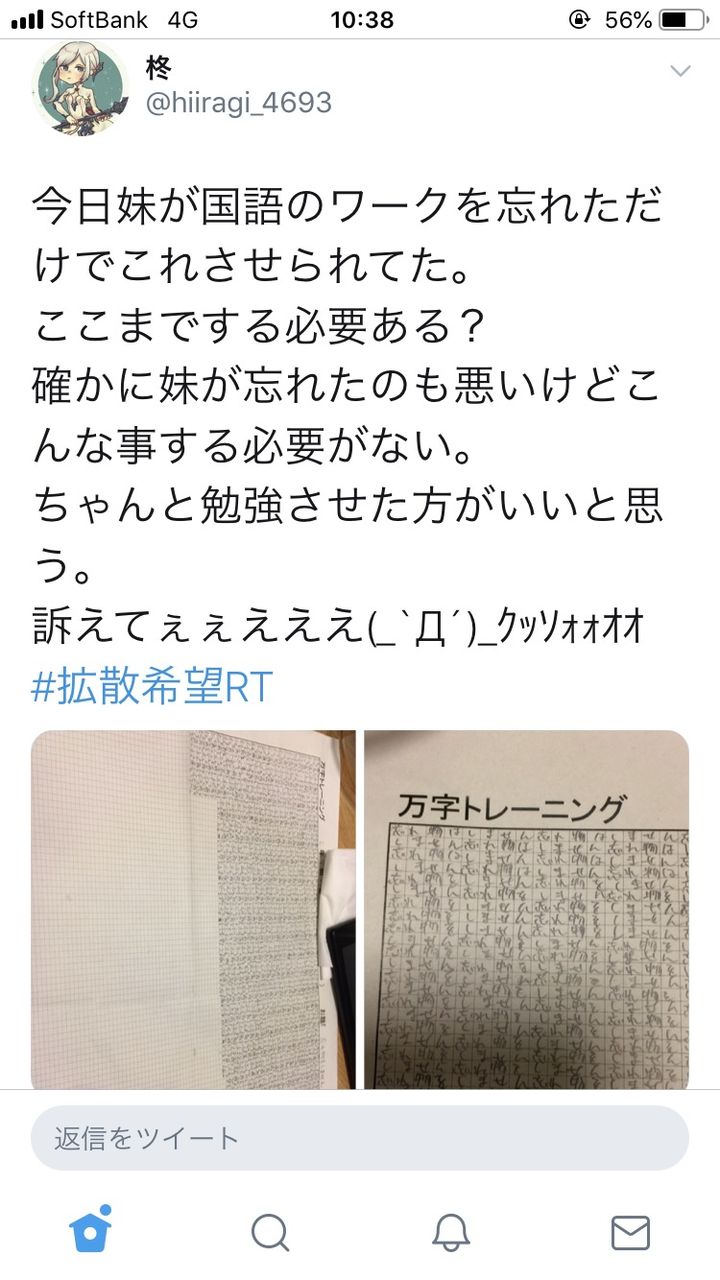720x1280 pixels.
Task: Open Notifications bell icon
Action: [451, 1233]
